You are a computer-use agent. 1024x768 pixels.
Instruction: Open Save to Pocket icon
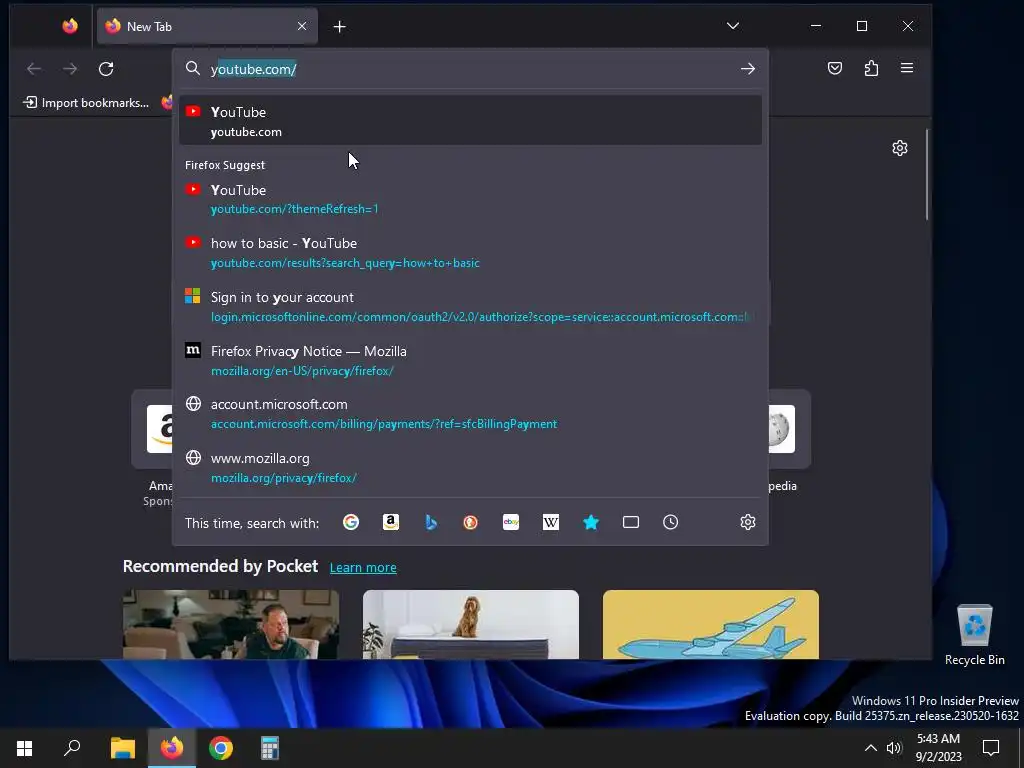click(835, 68)
